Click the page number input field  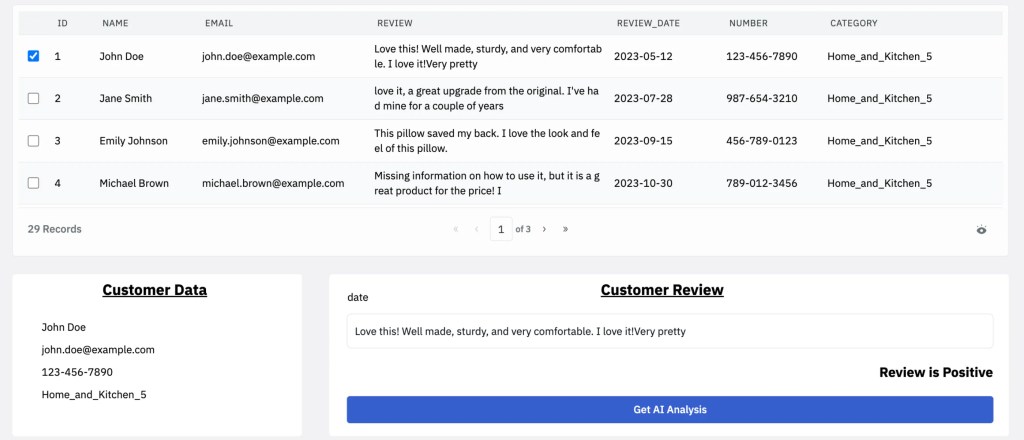501,229
